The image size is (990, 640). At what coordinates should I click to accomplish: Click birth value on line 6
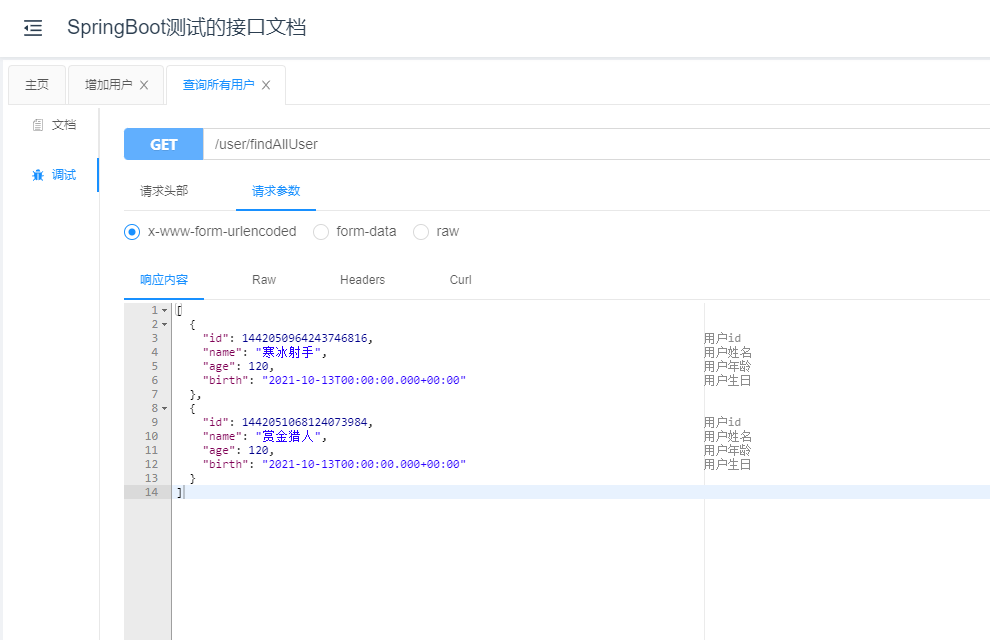pyautogui.click(x=364, y=380)
